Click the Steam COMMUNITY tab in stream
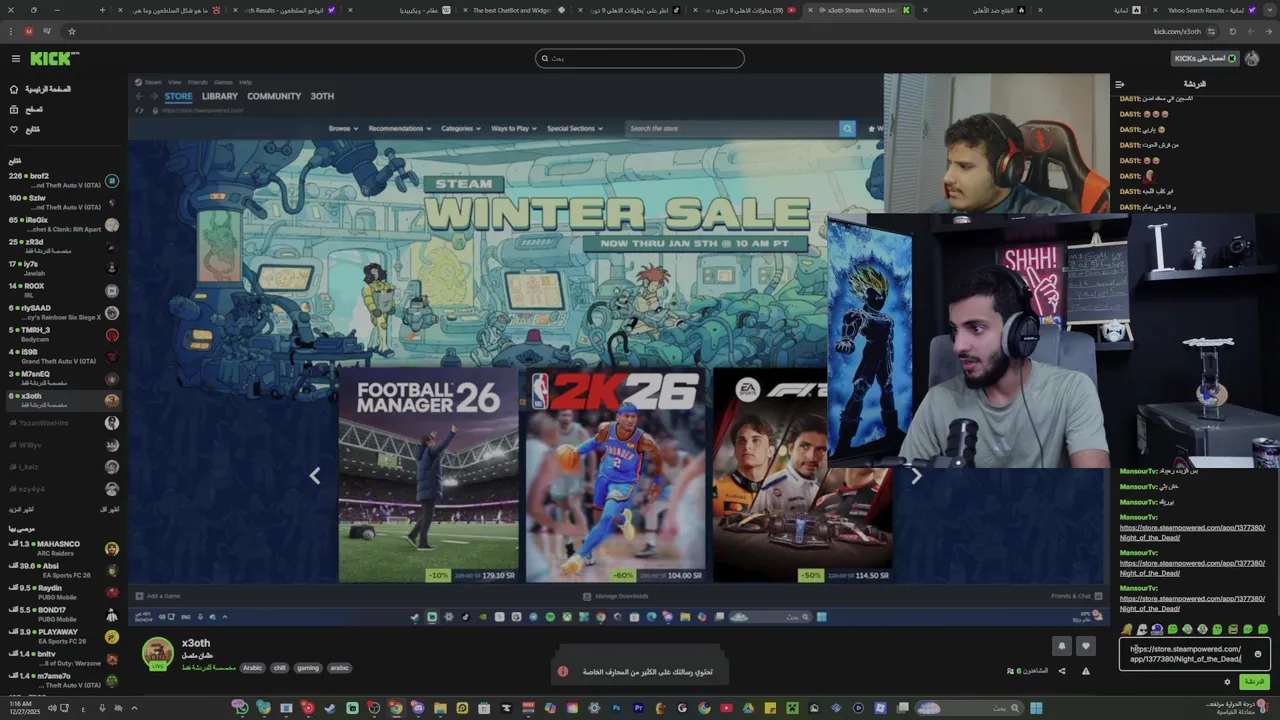 coord(274,97)
